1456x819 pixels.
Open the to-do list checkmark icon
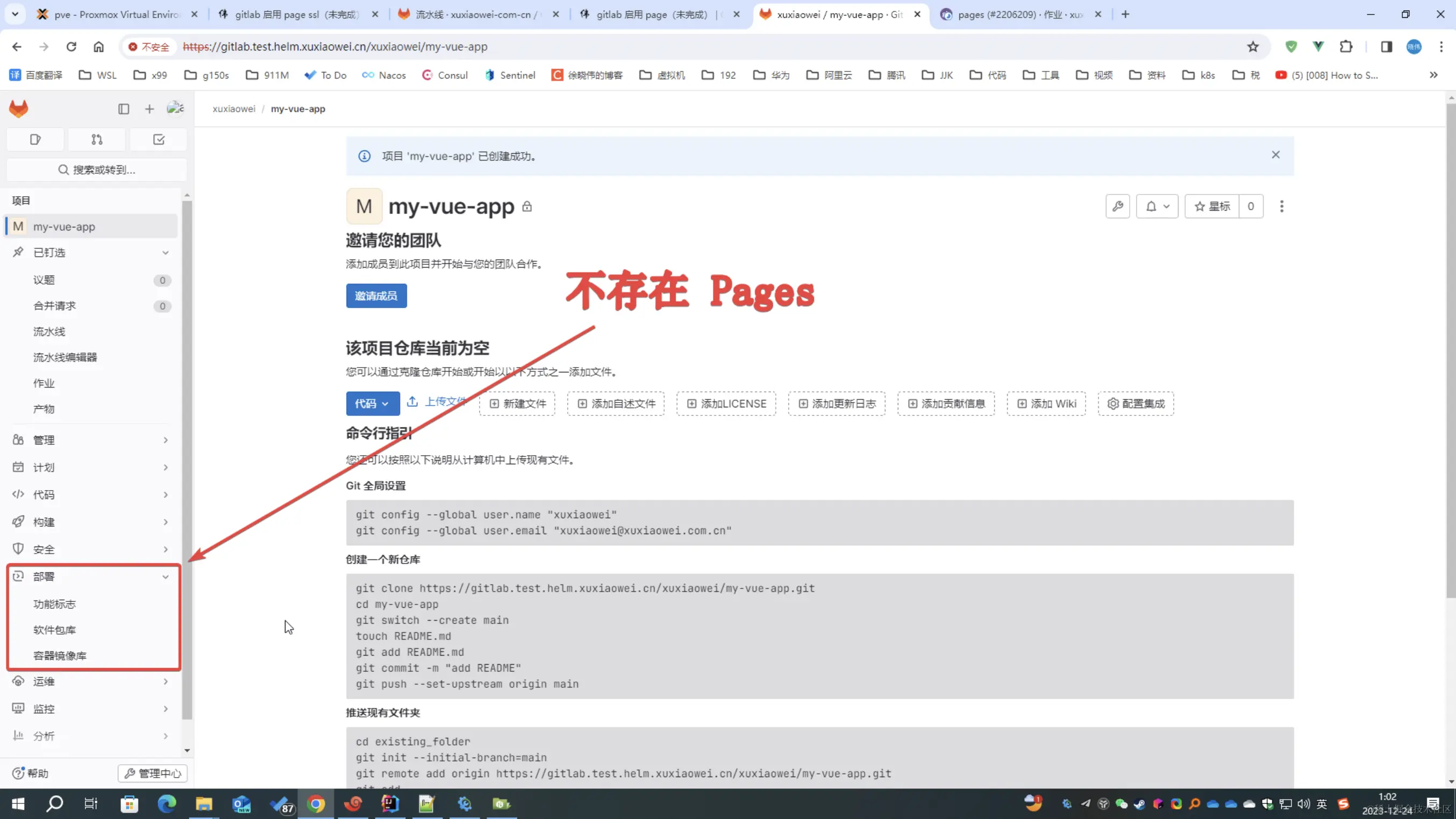coord(159,140)
